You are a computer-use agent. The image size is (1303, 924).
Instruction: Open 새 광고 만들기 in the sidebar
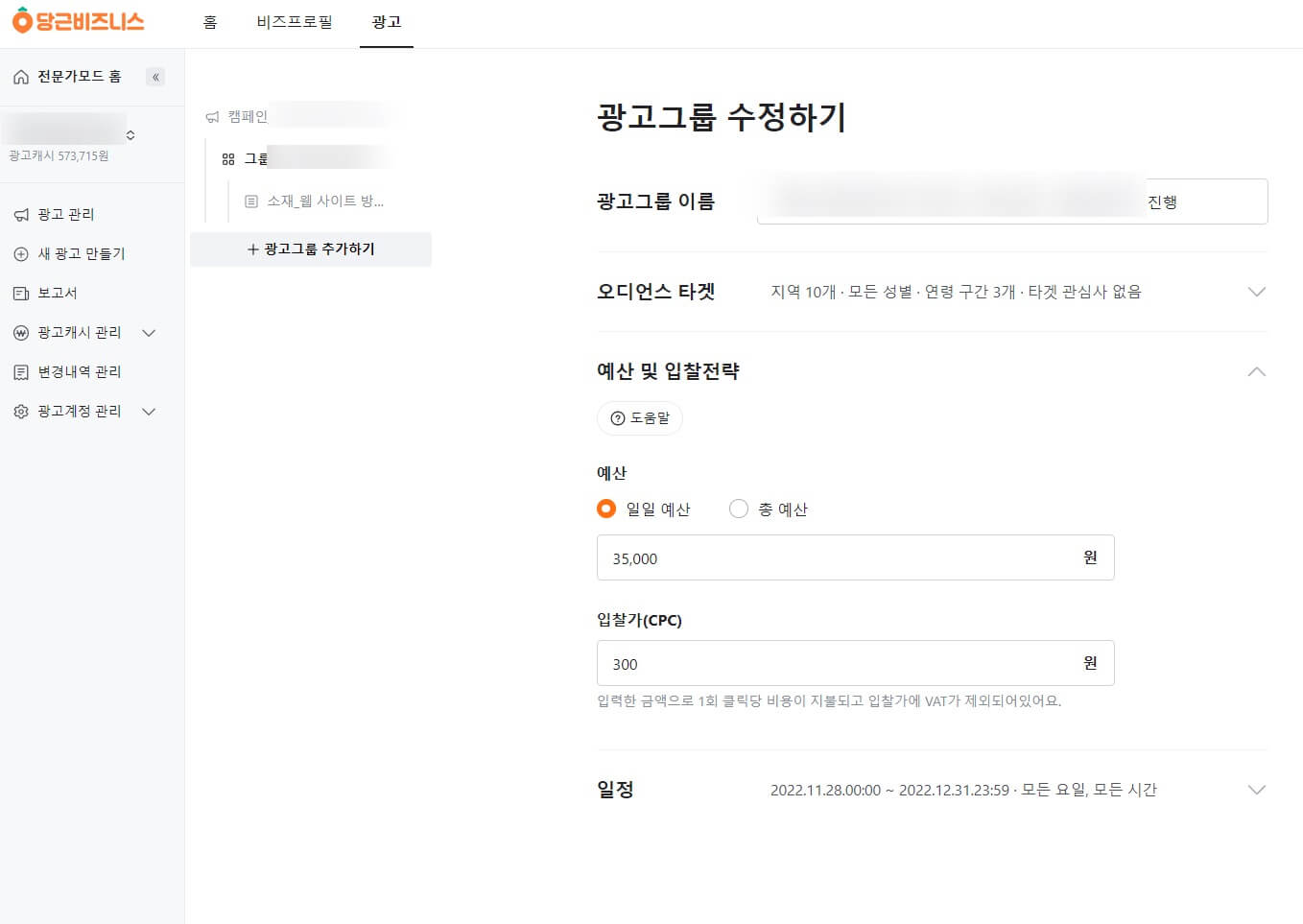point(81,254)
